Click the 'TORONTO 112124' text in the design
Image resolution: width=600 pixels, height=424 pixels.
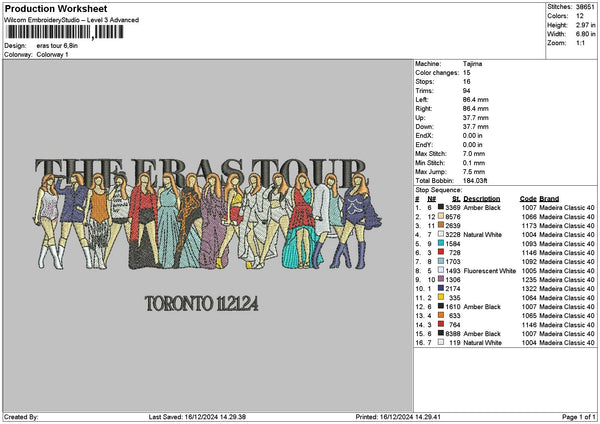201,304
